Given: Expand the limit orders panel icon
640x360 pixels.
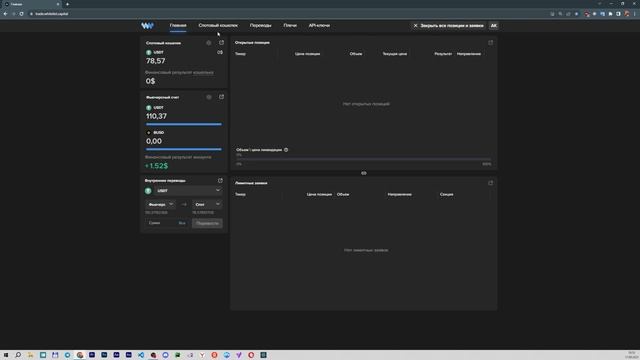Looking at the screenshot, I should click(491, 183).
